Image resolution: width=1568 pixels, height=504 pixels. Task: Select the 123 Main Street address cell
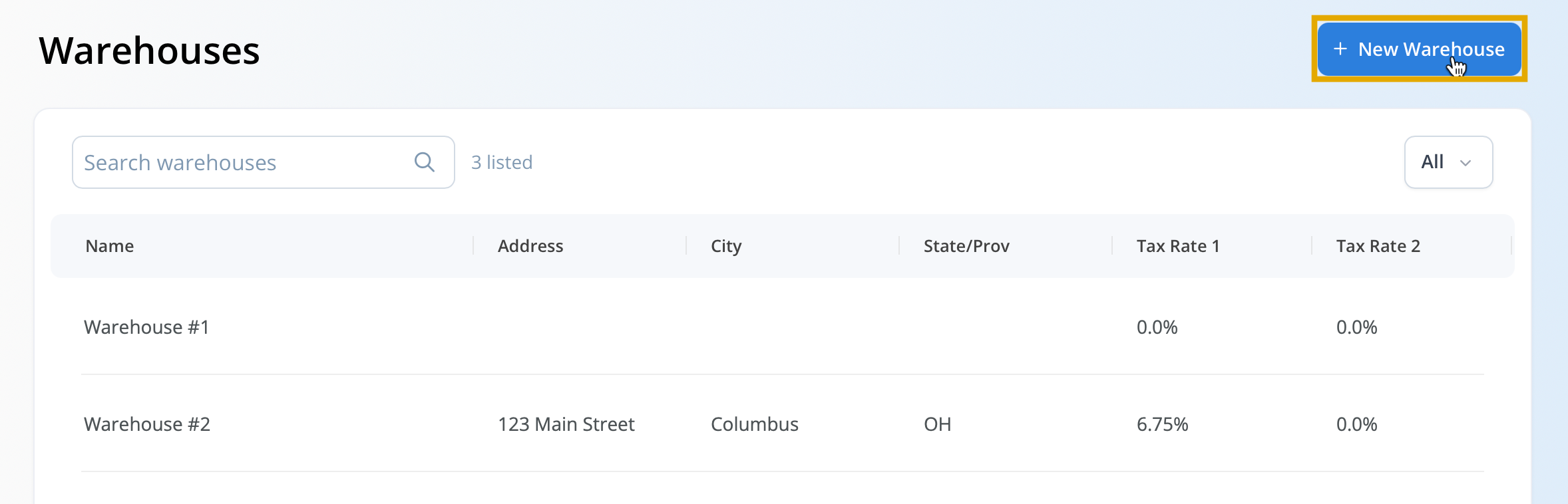pyautogui.click(x=566, y=424)
